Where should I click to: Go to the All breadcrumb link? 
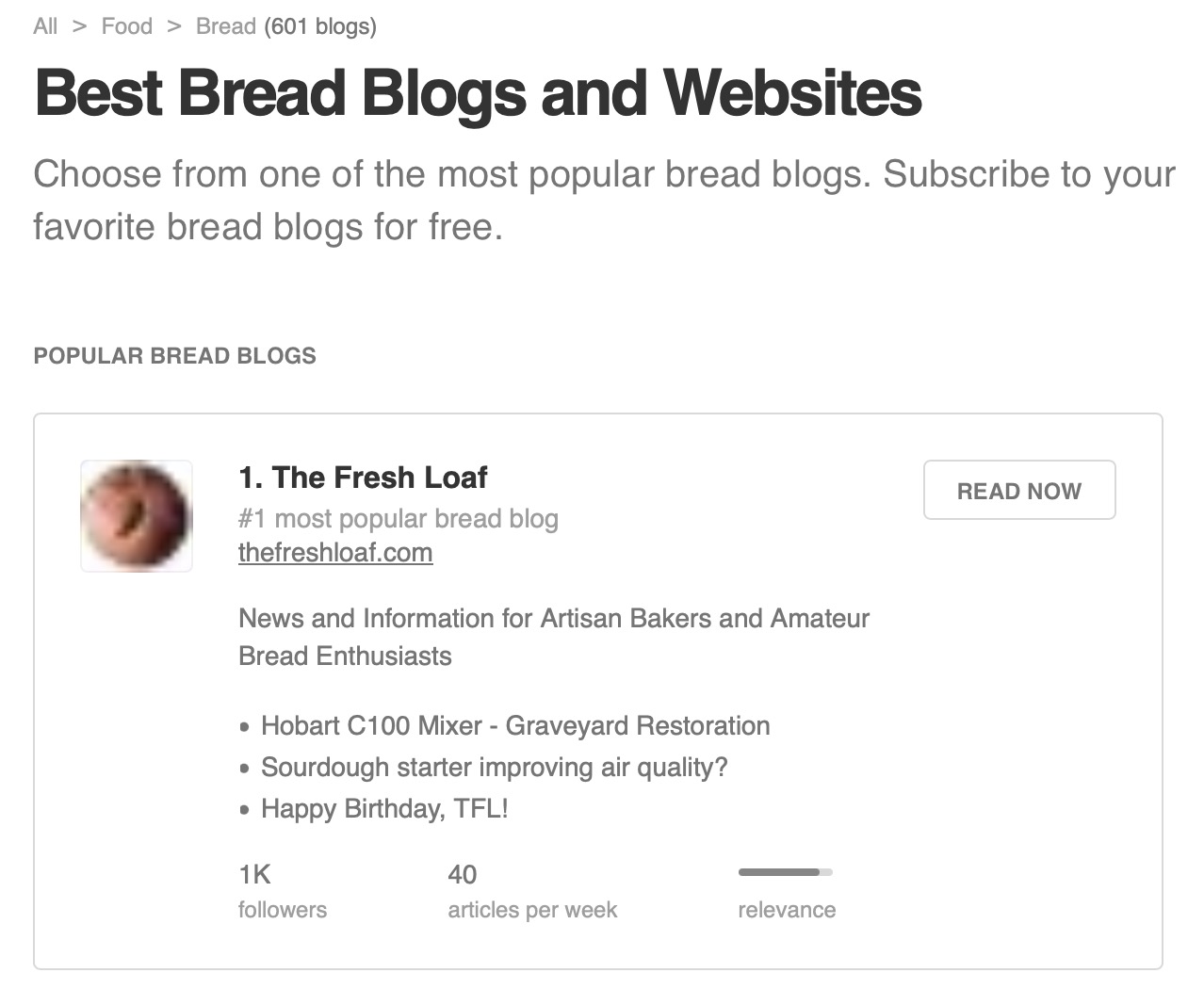pos(45,26)
